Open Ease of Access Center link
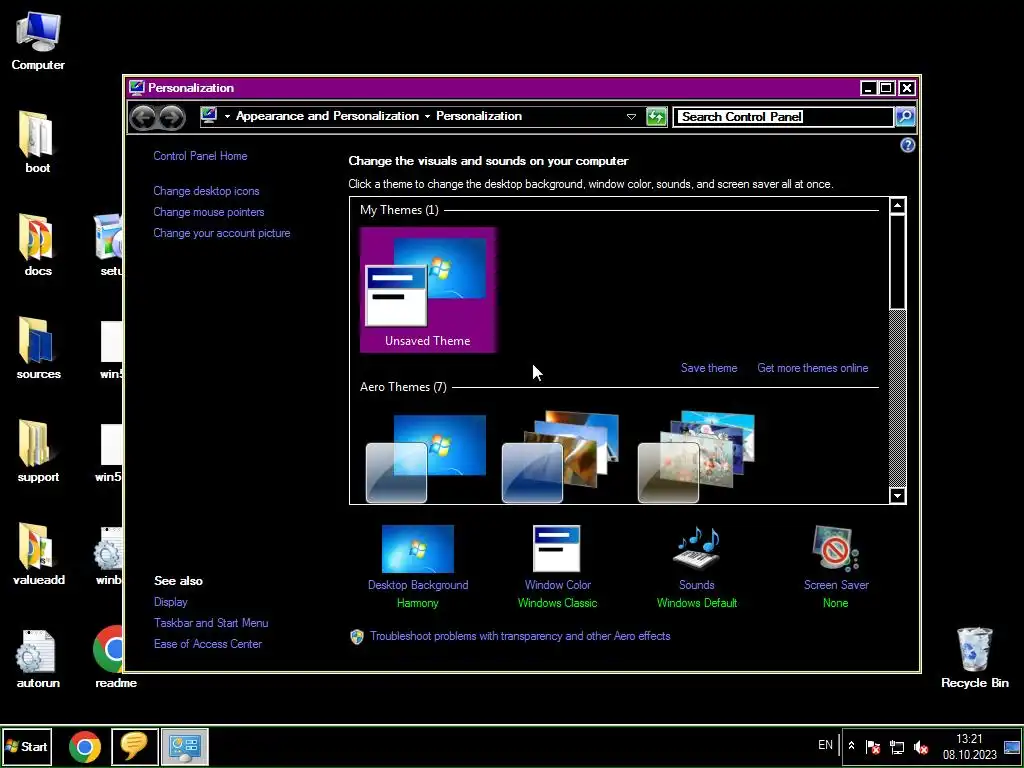This screenshot has height=768, width=1024. [208, 644]
